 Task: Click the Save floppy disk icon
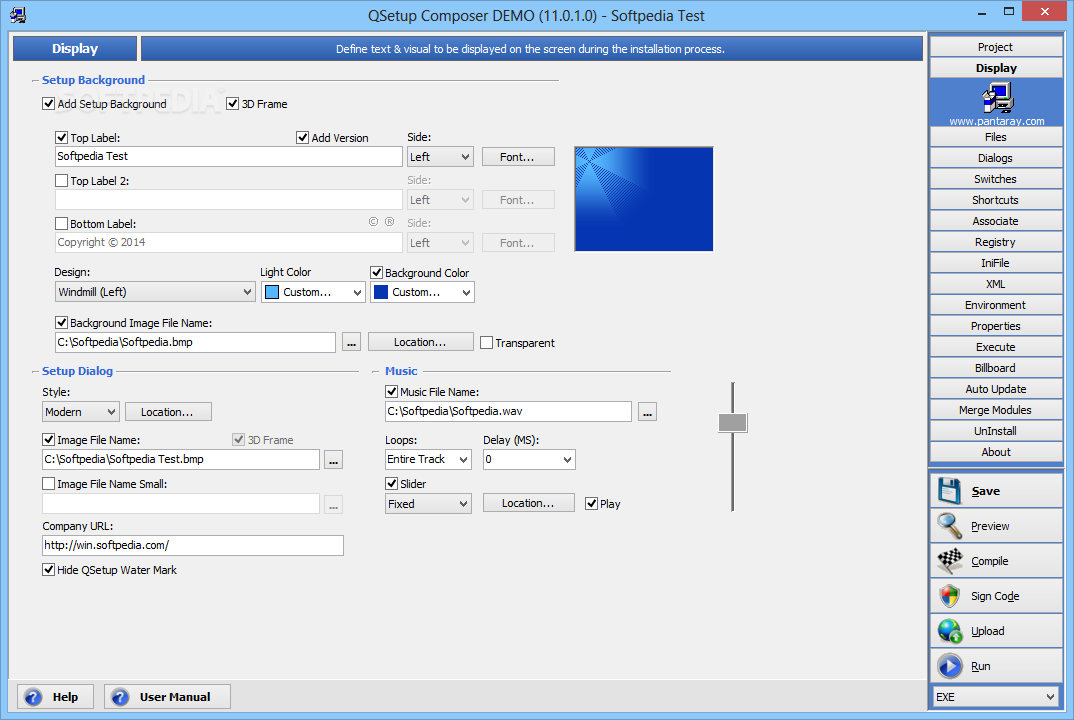tap(949, 491)
